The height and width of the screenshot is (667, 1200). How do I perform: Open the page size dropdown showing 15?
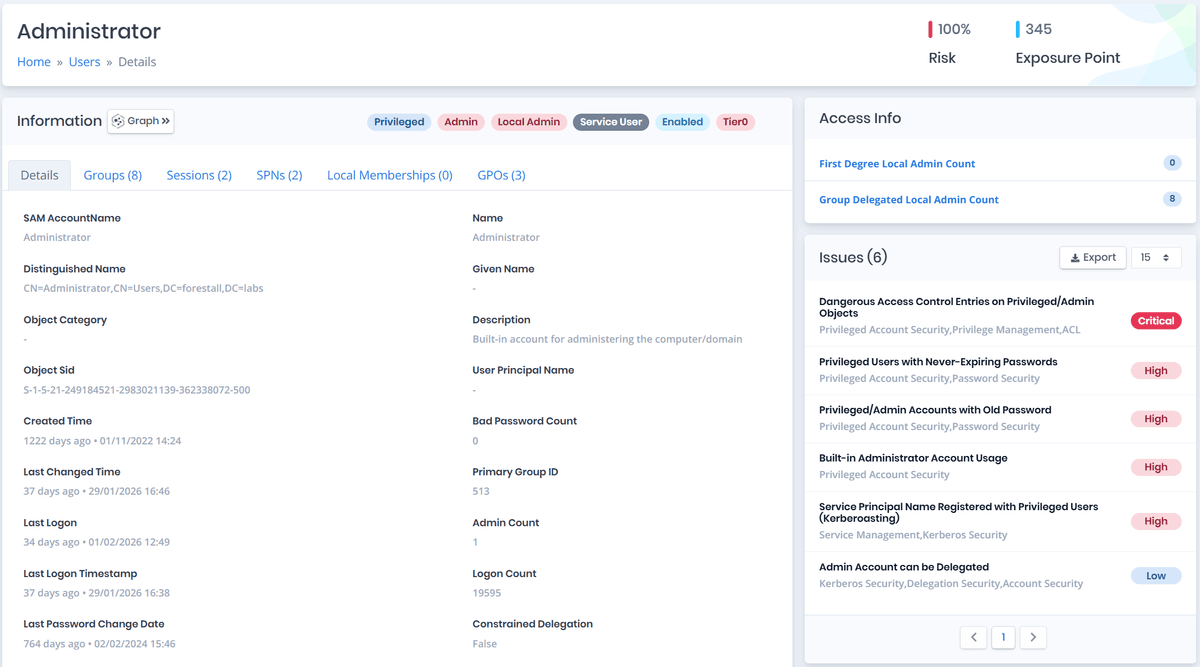coord(1155,257)
